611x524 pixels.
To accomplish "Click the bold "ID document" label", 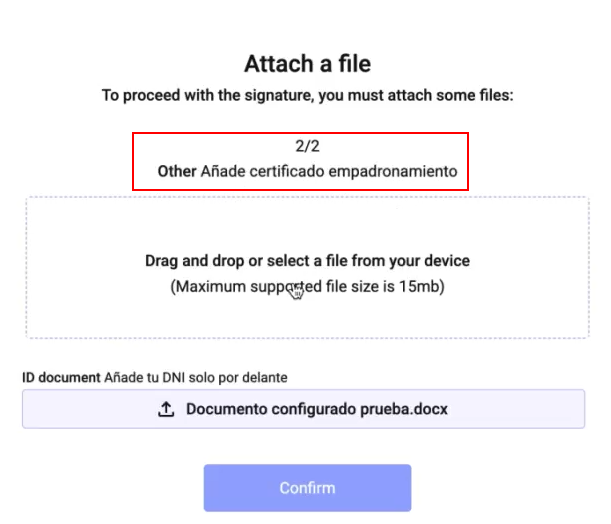I will [x=61, y=377].
